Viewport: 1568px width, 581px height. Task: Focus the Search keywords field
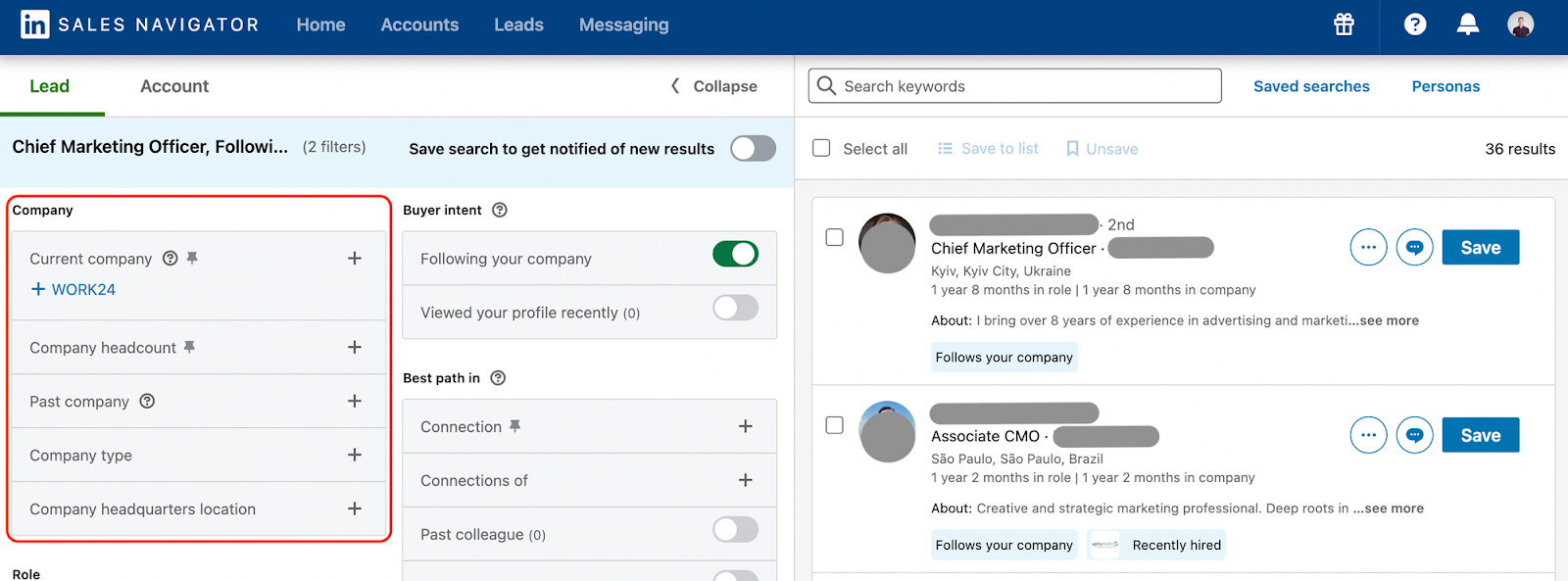click(x=1014, y=86)
